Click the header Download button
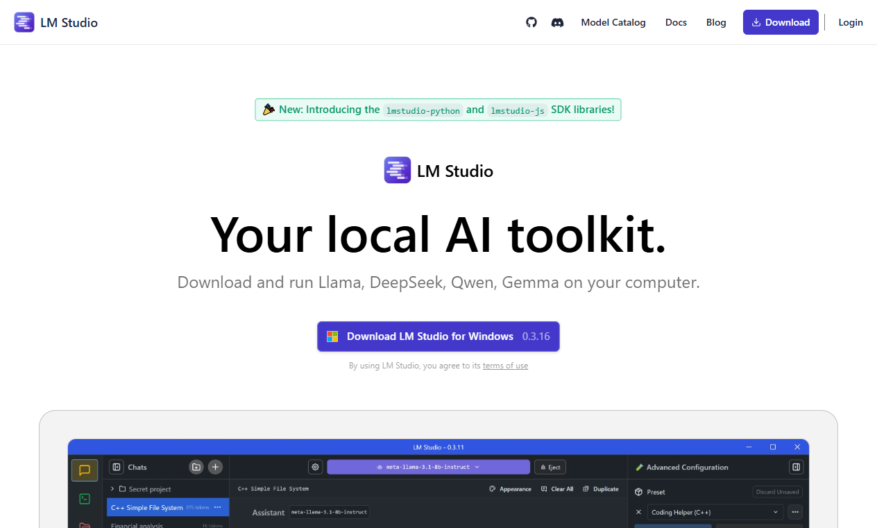 click(780, 22)
